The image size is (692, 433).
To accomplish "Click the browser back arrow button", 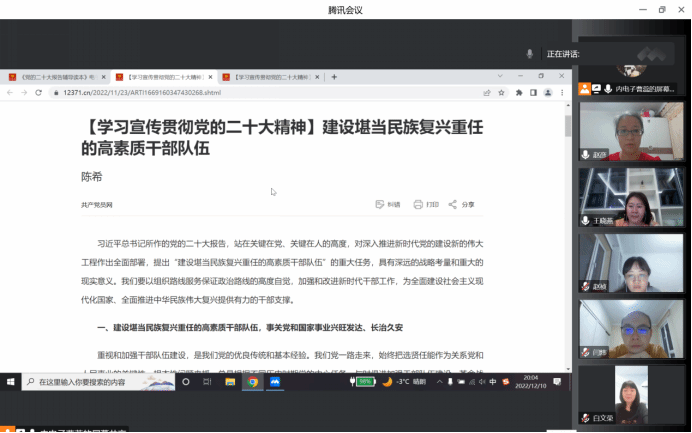I will (x=9, y=92).
